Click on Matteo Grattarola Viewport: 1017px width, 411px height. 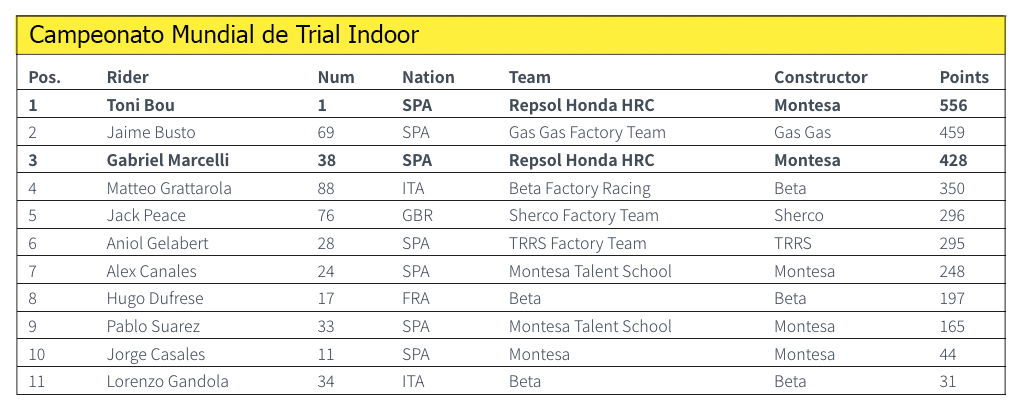point(169,188)
